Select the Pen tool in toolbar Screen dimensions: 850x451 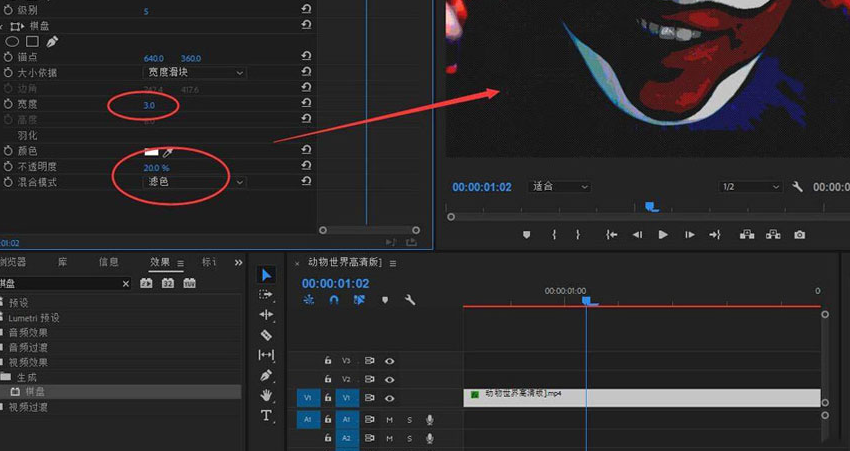[266, 375]
